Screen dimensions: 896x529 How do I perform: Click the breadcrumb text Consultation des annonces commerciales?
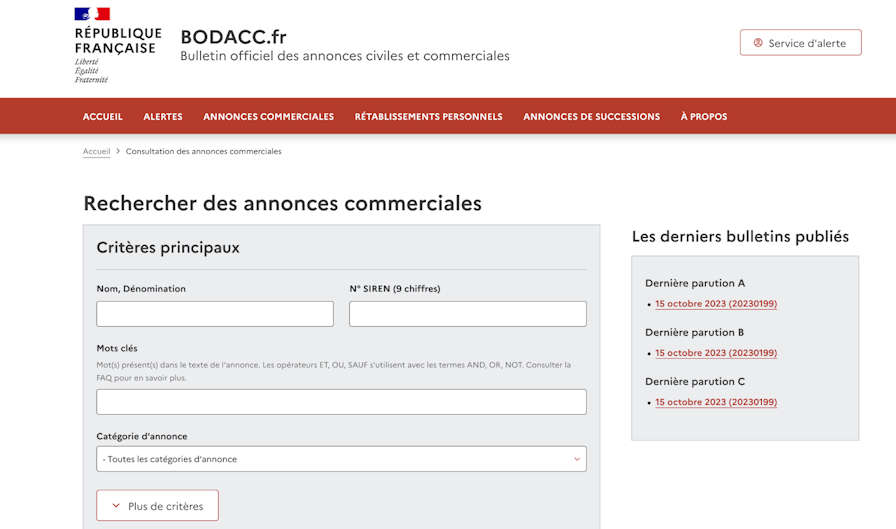click(x=203, y=151)
